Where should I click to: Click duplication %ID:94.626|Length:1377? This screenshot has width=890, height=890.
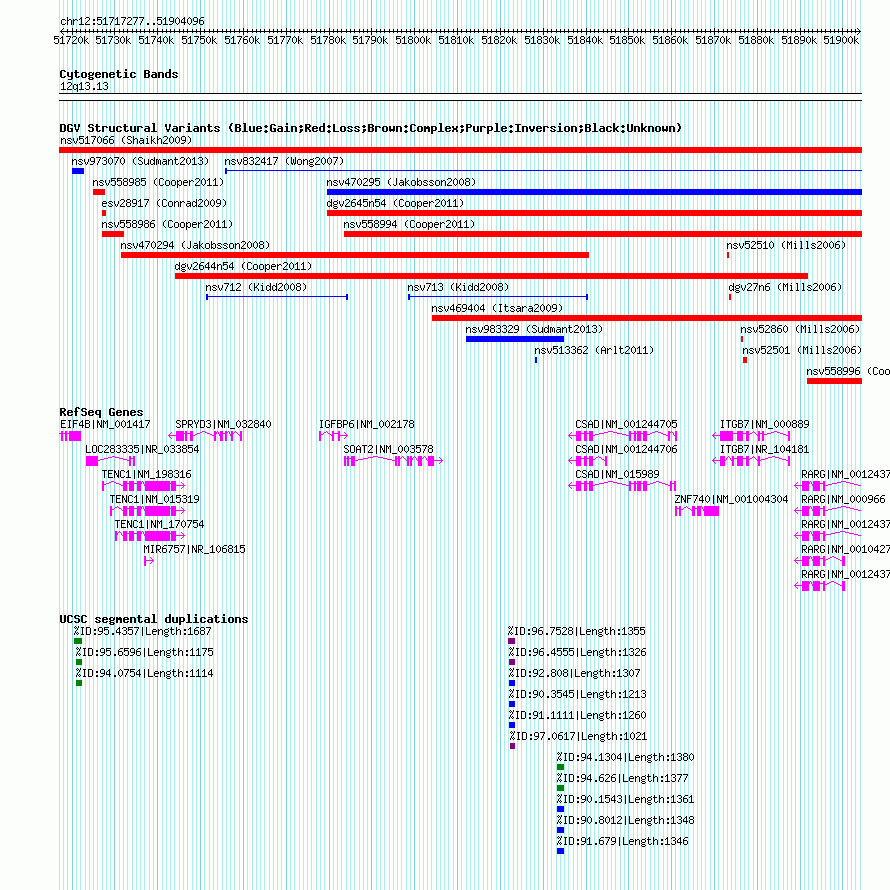point(560,788)
